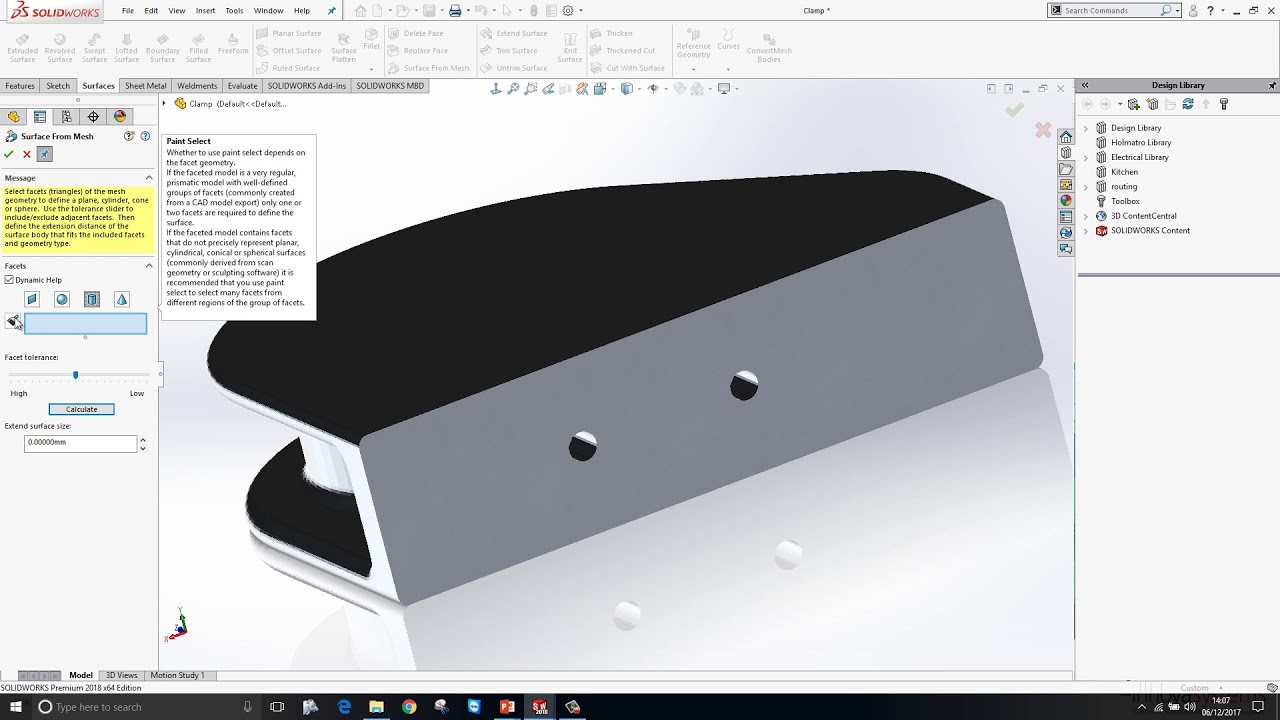
Task: Collapse the Facets section
Action: tap(149, 266)
